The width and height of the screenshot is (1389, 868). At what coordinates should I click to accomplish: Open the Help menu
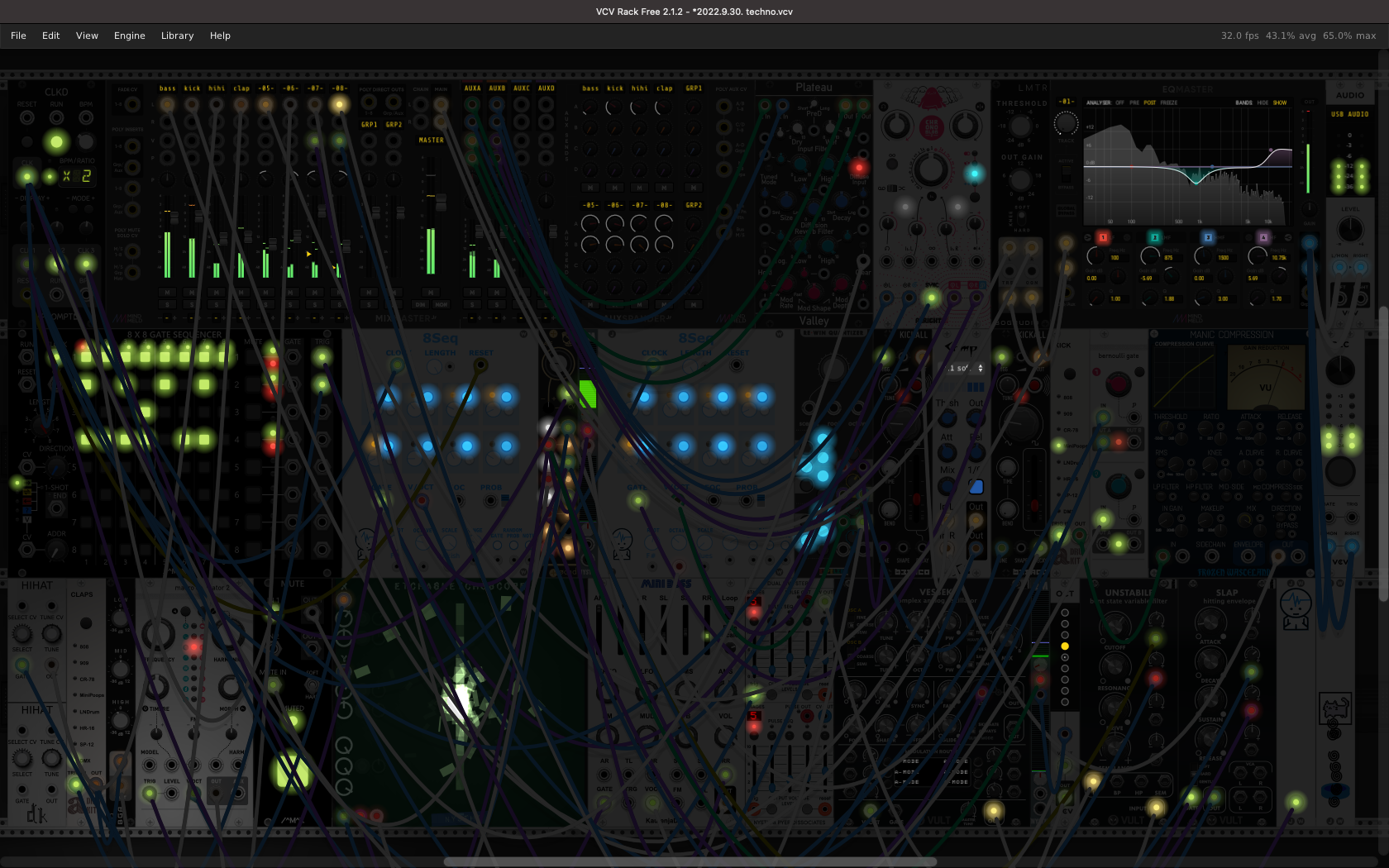tap(220, 36)
